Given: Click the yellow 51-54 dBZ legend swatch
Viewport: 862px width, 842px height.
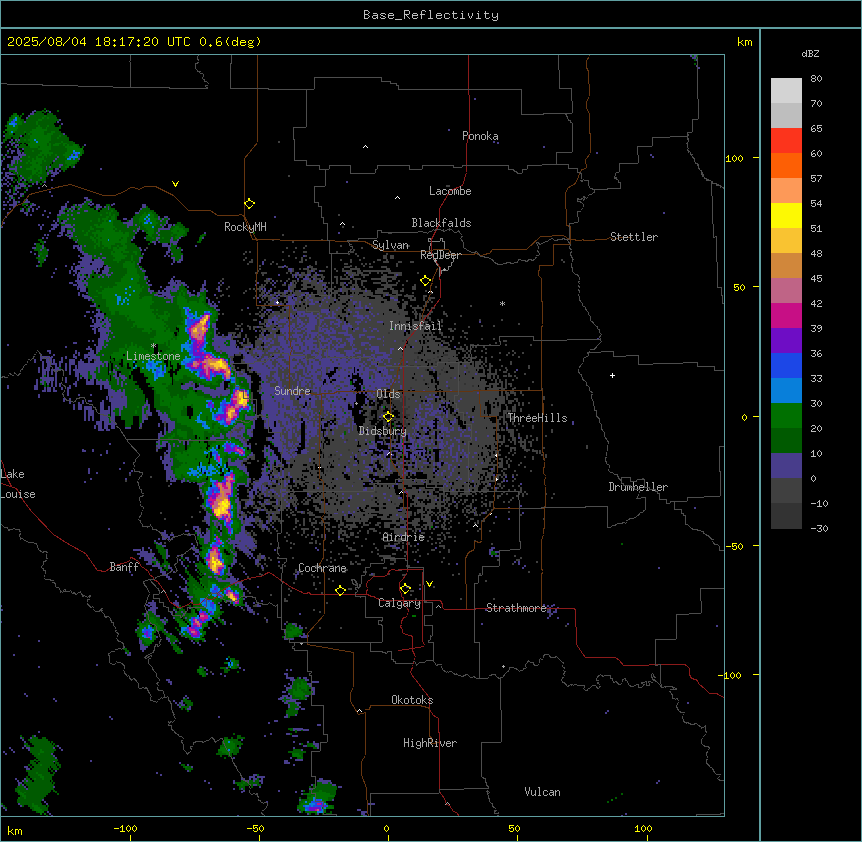Looking at the screenshot, I should 786,215.
